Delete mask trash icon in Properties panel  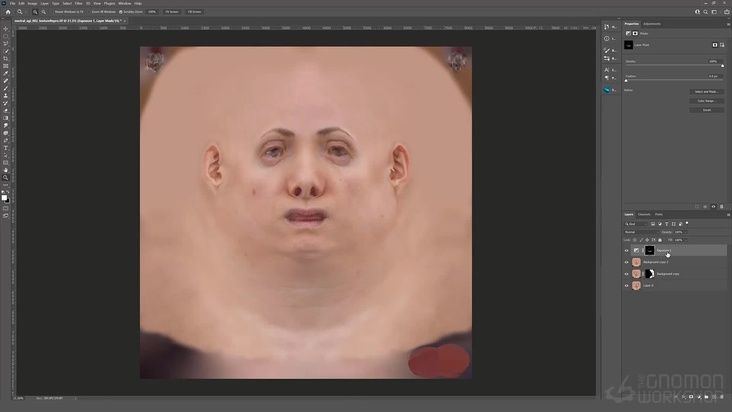[721, 207]
